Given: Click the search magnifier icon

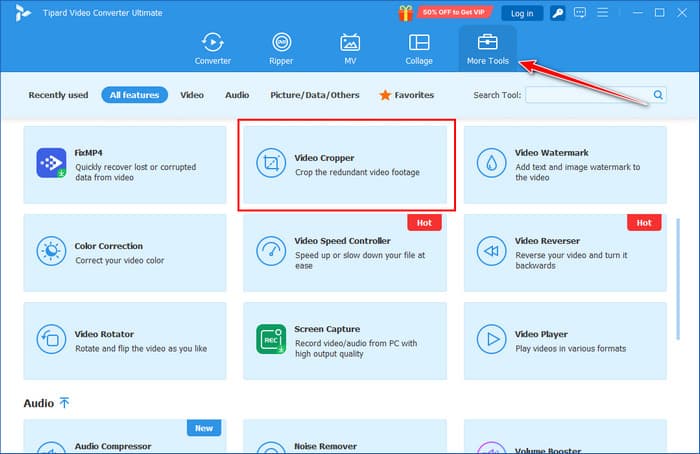Looking at the screenshot, I should point(658,95).
